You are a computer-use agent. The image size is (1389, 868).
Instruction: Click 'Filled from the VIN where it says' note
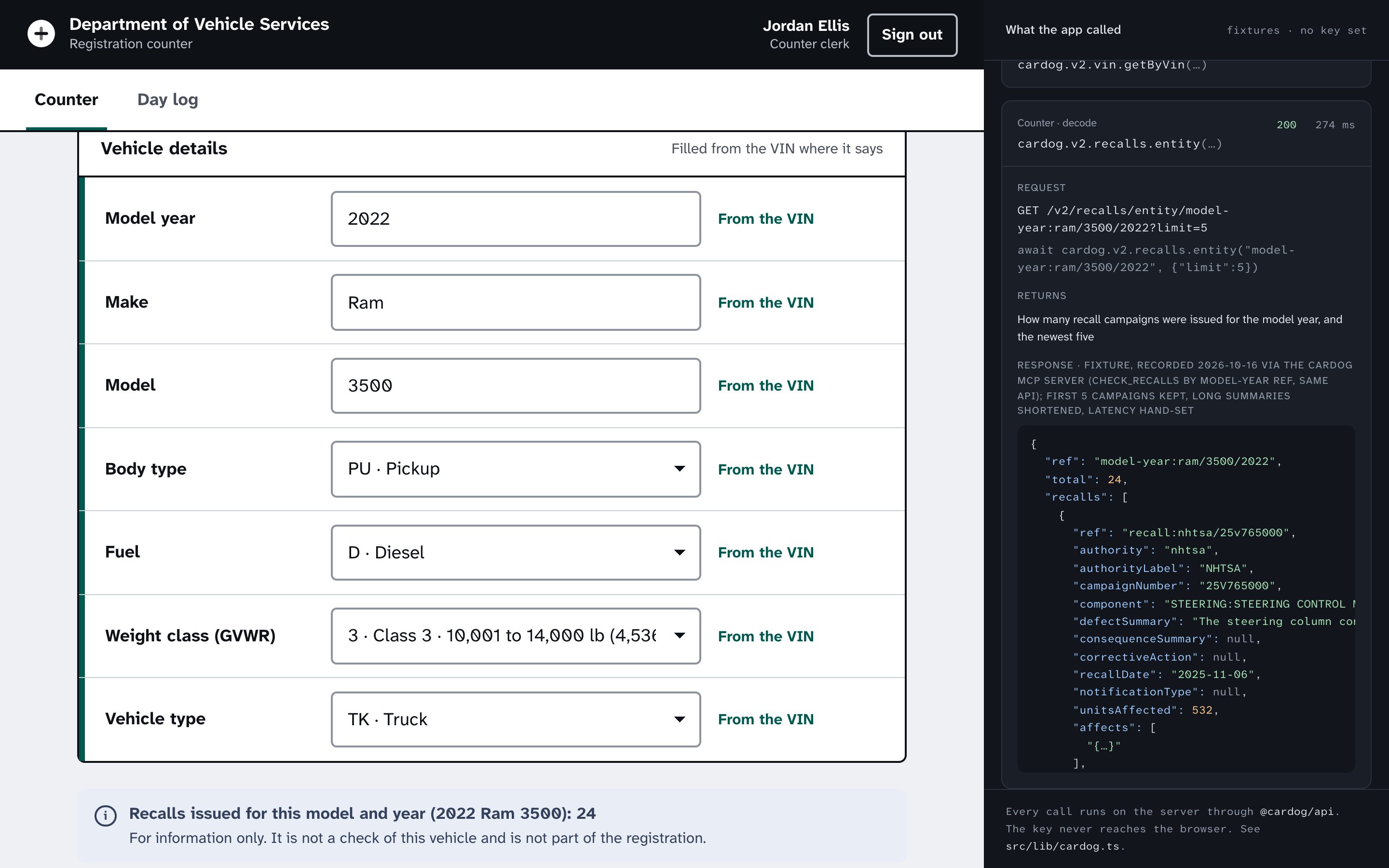[x=777, y=149]
